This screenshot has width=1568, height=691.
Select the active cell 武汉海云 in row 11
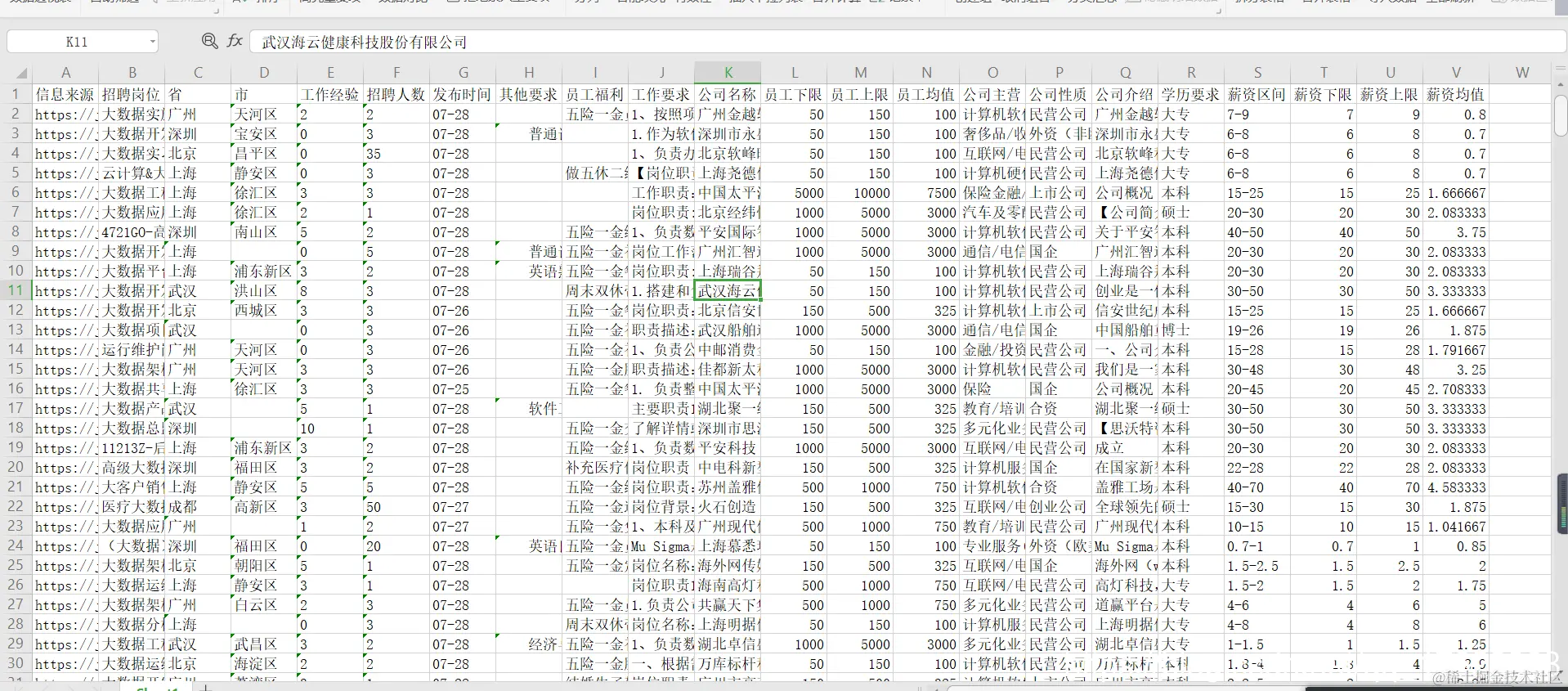pyautogui.click(x=728, y=291)
